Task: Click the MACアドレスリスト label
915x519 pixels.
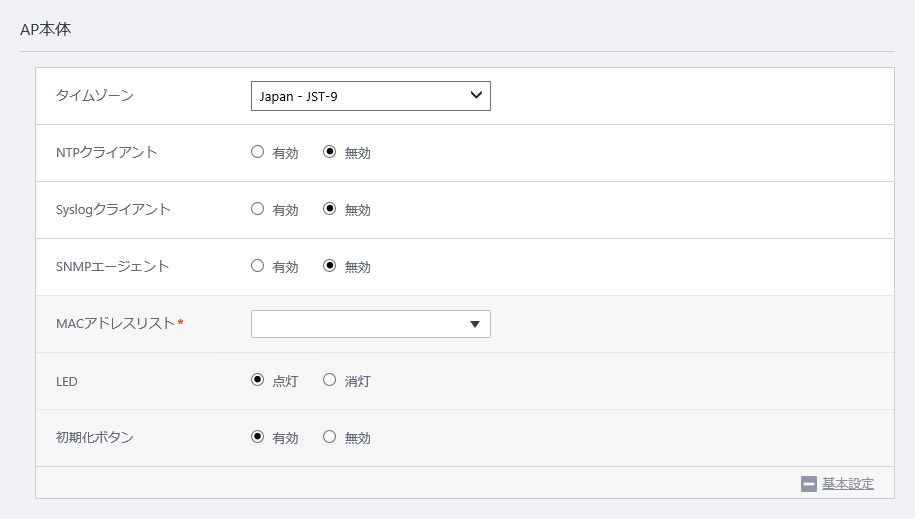Action: (x=116, y=323)
